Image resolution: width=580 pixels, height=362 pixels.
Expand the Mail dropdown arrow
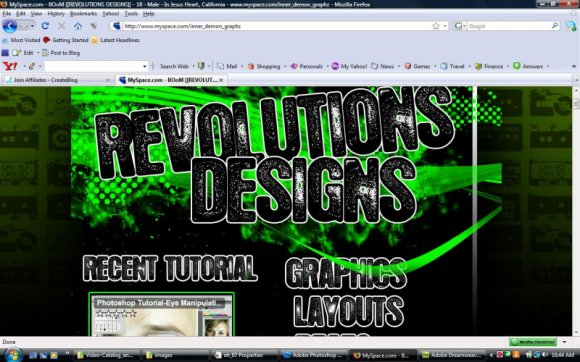point(242,66)
